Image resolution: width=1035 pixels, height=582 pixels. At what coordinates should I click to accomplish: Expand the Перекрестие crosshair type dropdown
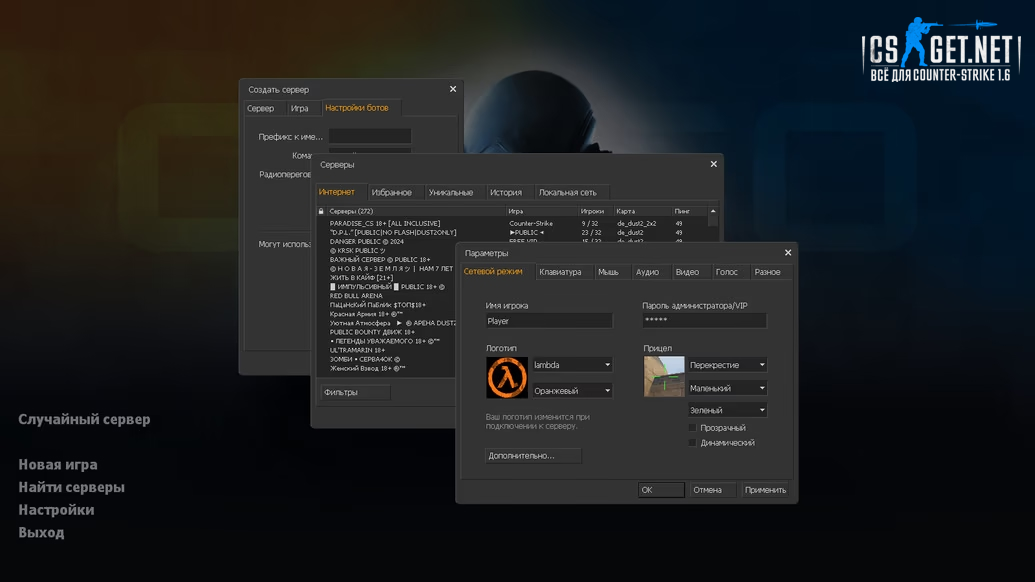(x=727, y=365)
